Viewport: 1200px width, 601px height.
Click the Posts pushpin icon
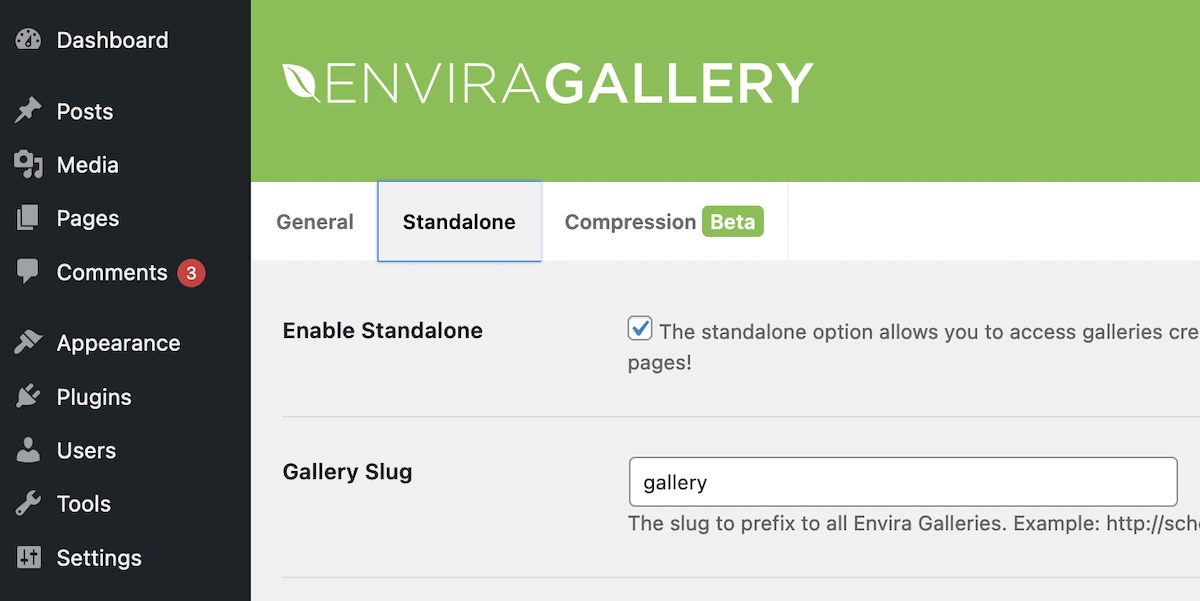tap(29, 111)
